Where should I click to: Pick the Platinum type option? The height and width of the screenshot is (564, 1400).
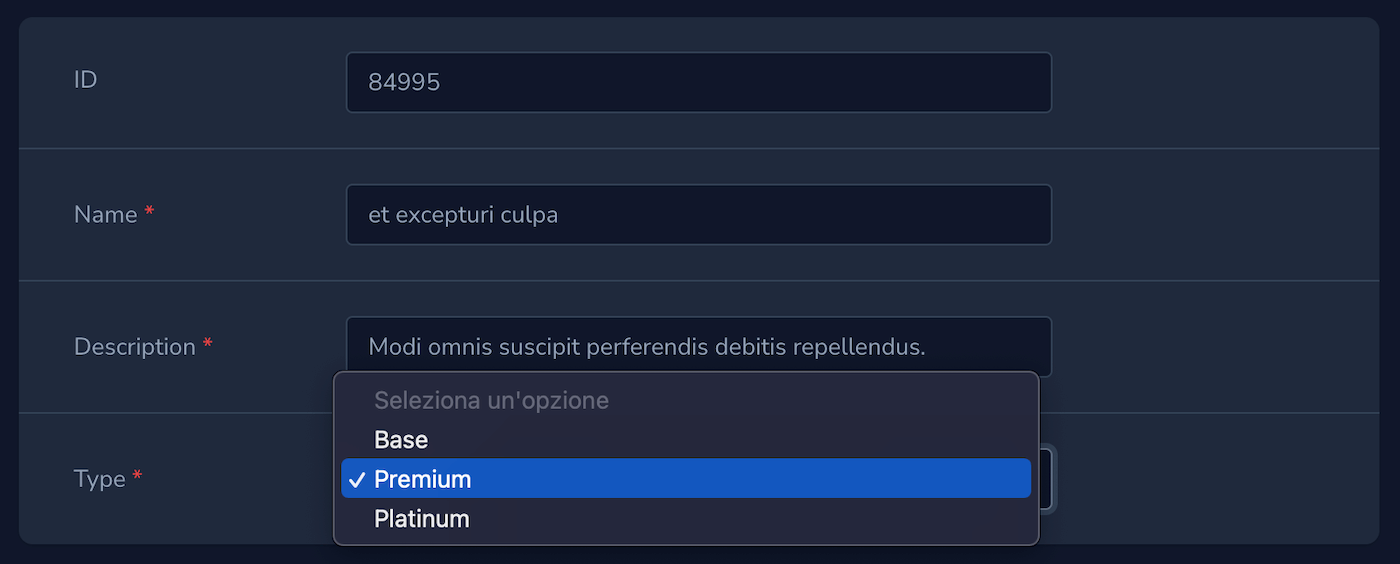[x=421, y=519]
